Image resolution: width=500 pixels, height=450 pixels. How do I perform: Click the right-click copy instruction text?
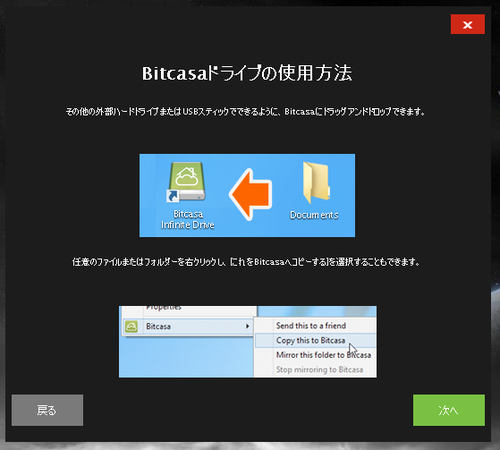click(246, 262)
